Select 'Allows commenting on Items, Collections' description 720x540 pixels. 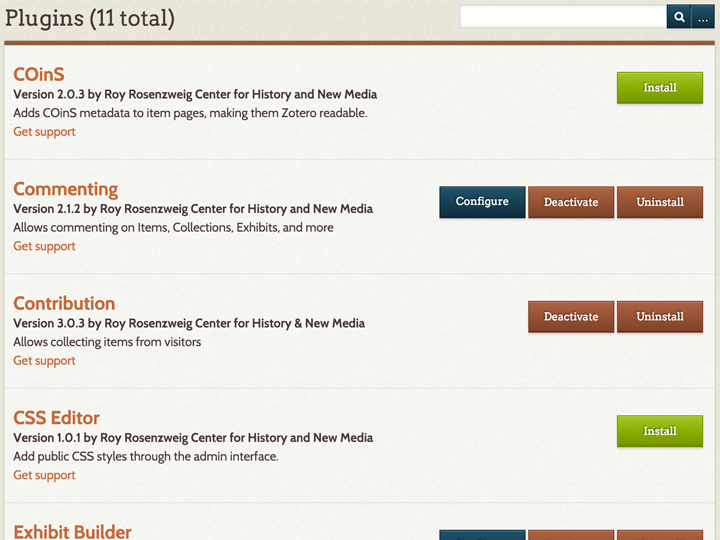coord(174,227)
